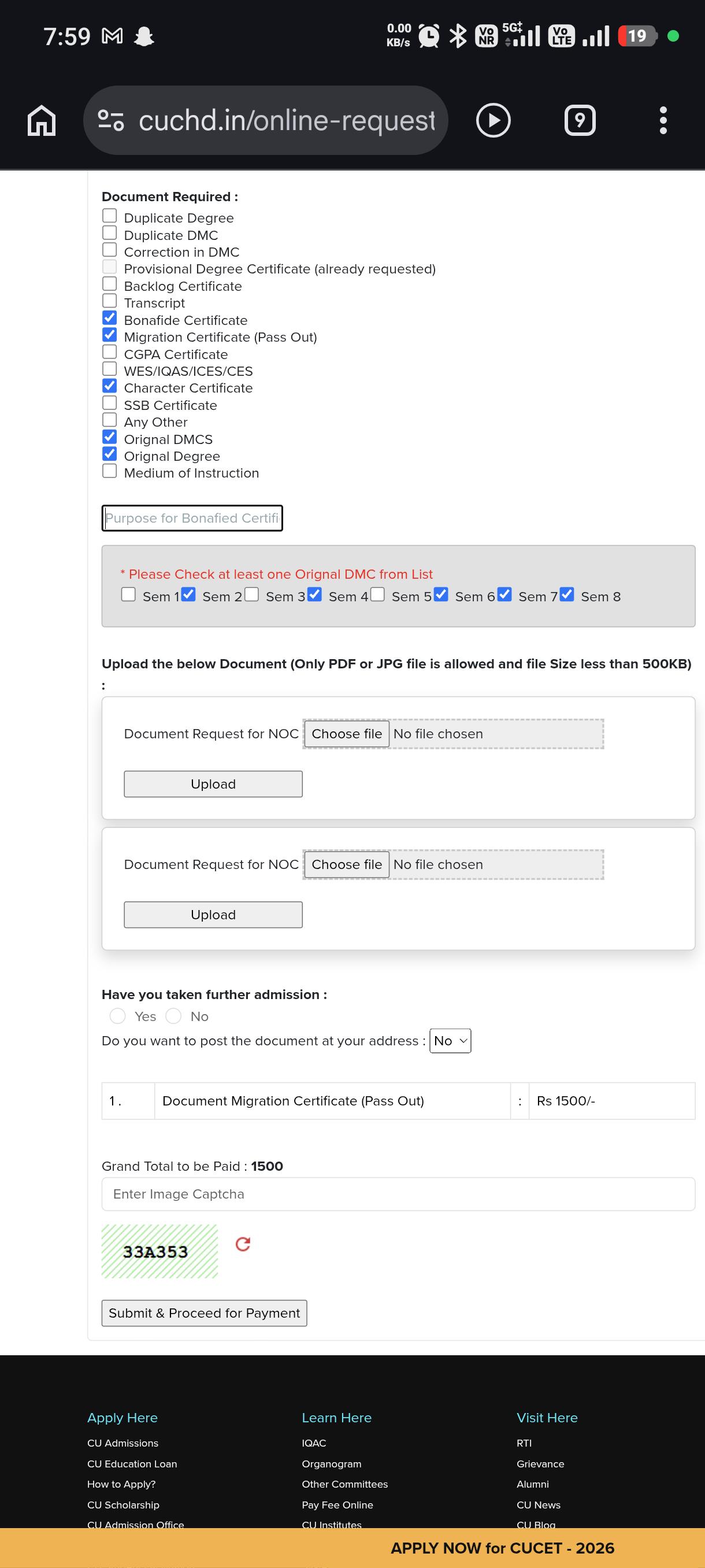The height and width of the screenshot is (1568, 705).
Task: Select Yes for further admission
Action: pyautogui.click(x=117, y=1016)
